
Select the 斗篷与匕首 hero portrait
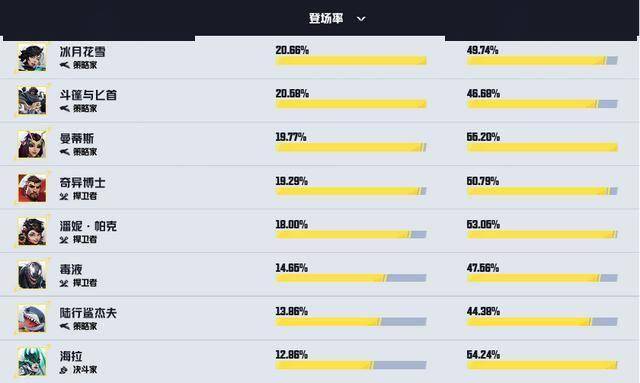coord(32,100)
